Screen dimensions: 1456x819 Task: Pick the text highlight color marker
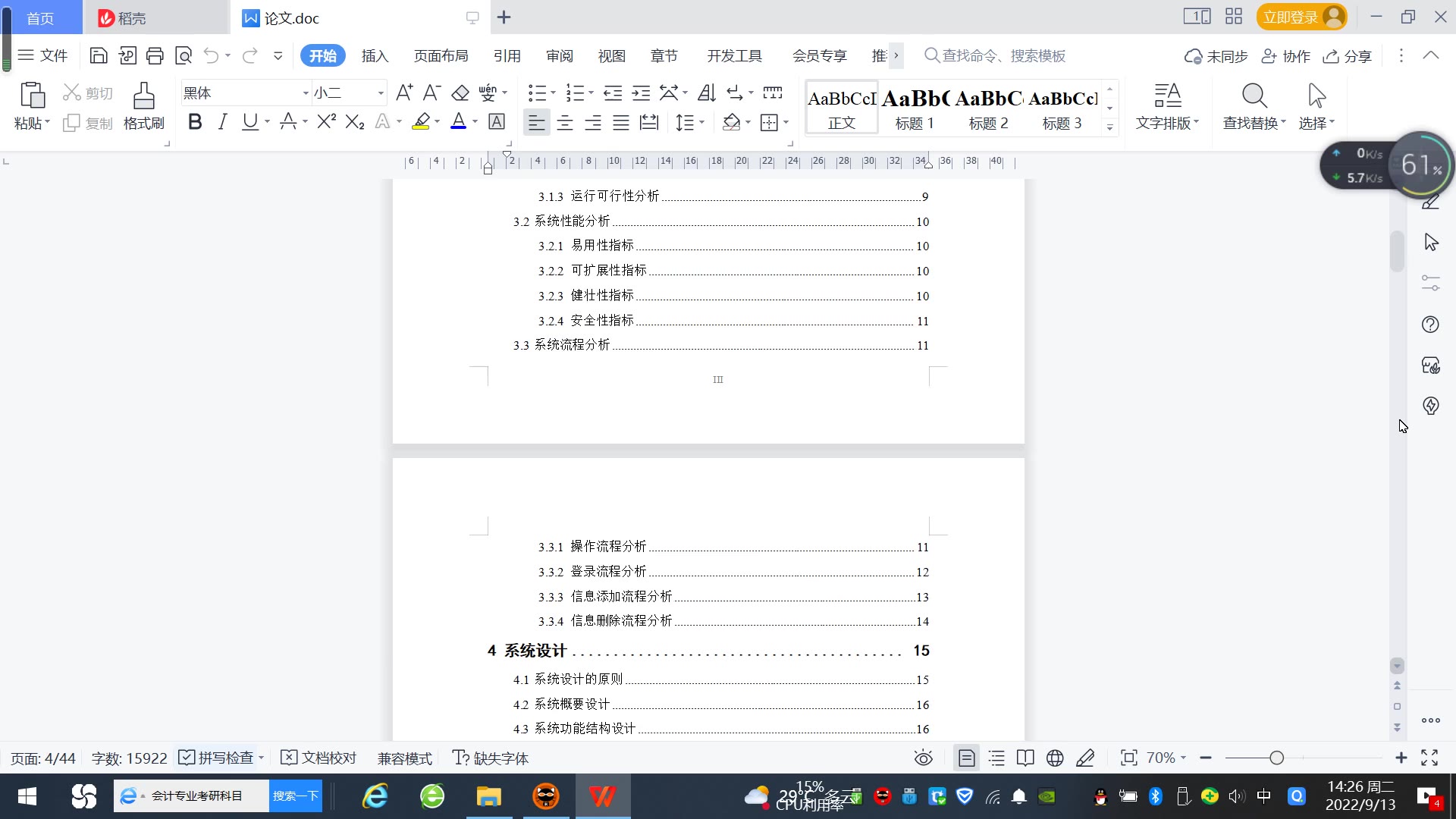point(421,121)
